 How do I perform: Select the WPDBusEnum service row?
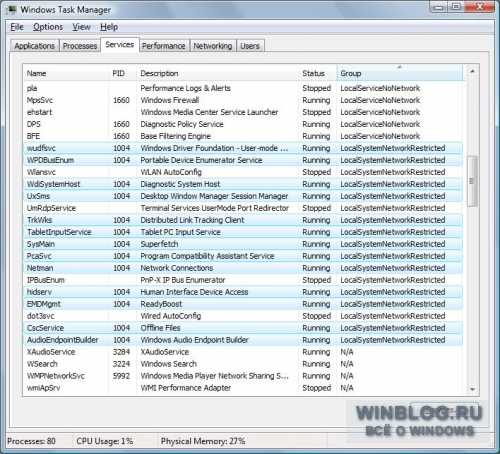tap(243, 160)
